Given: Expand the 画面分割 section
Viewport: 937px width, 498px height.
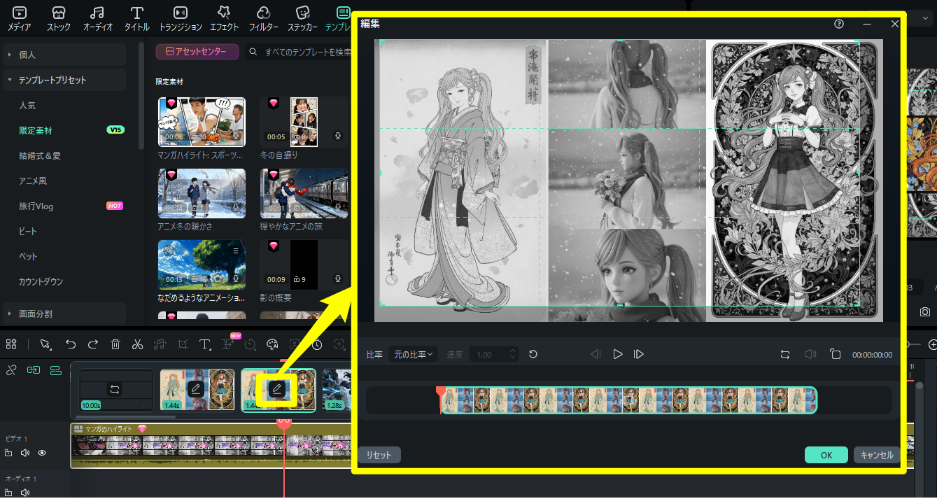Looking at the screenshot, I should click(65, 313).
